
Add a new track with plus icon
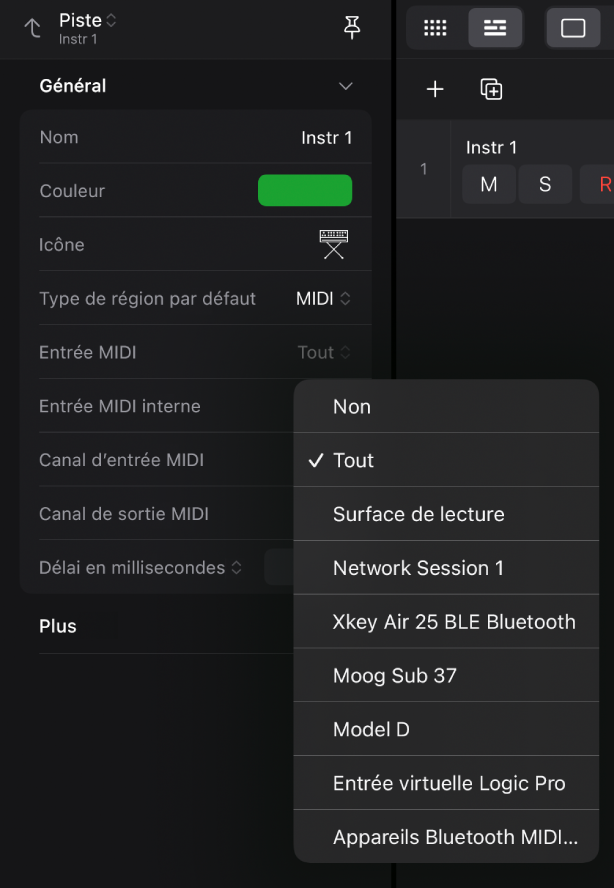[x=435, y=90]
